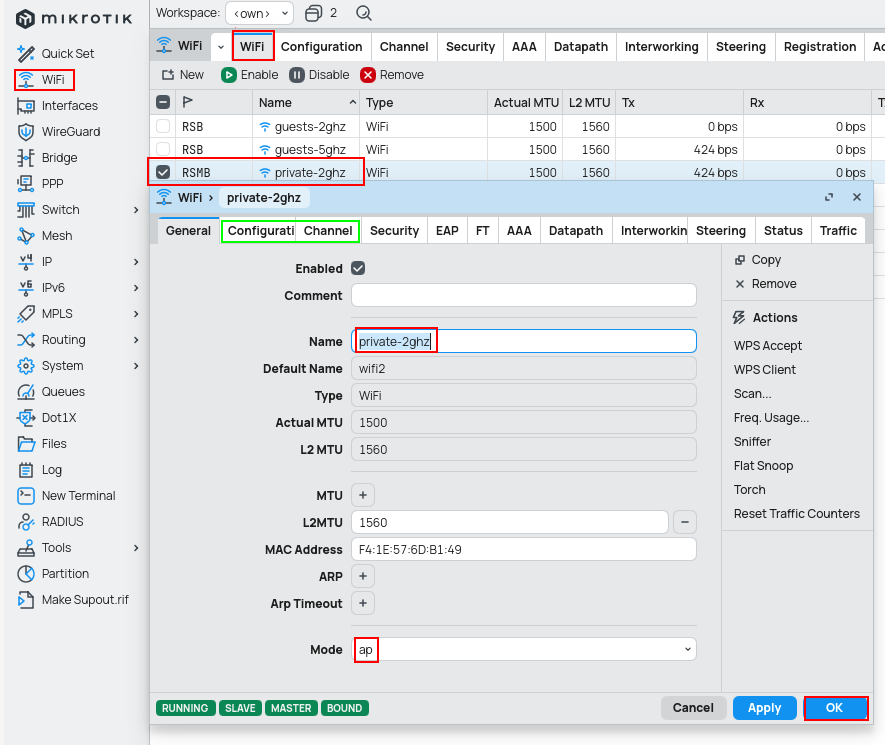Open the Workspace dropdown
885x745 pixels.
click(x=260, y=13)
